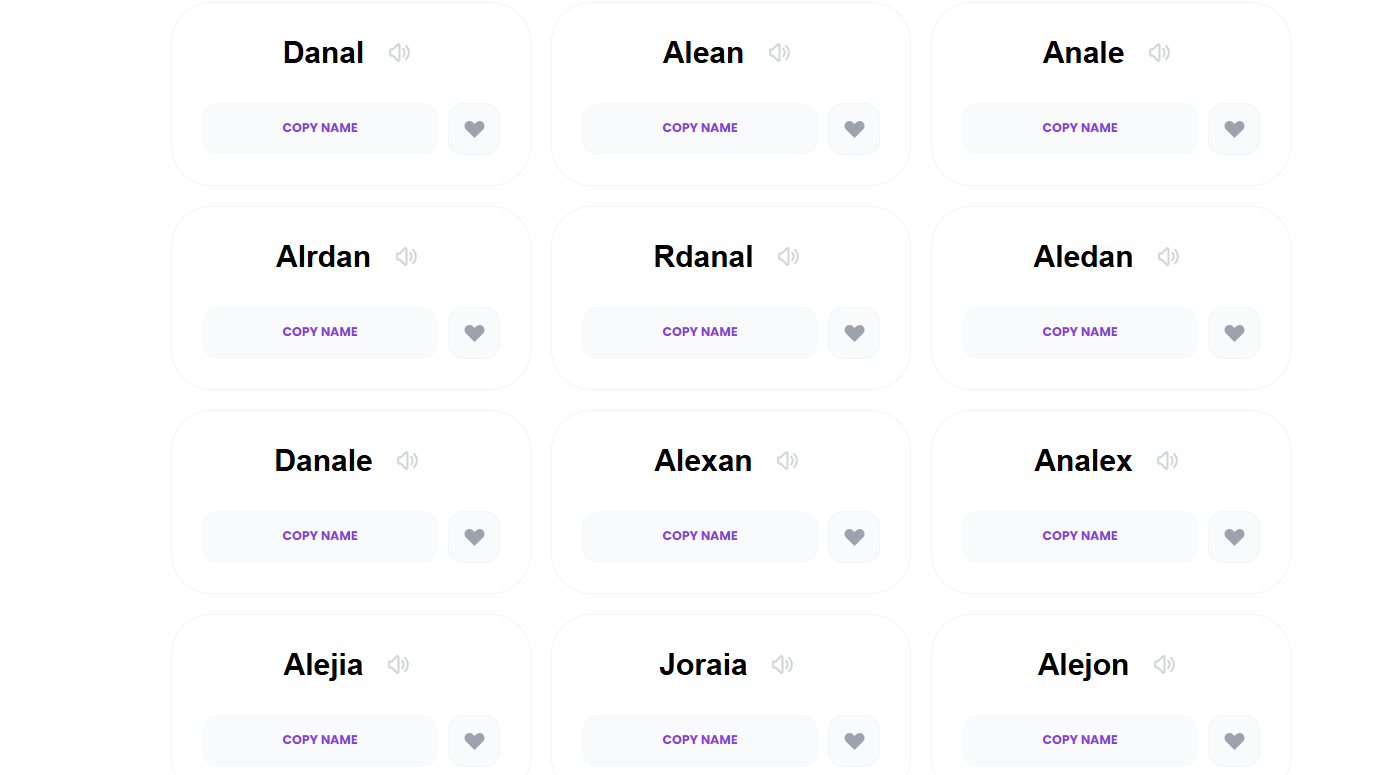Hear the name Danale spoken
The height and width of the screenshot is (775, 1392).
coord(407,460)
